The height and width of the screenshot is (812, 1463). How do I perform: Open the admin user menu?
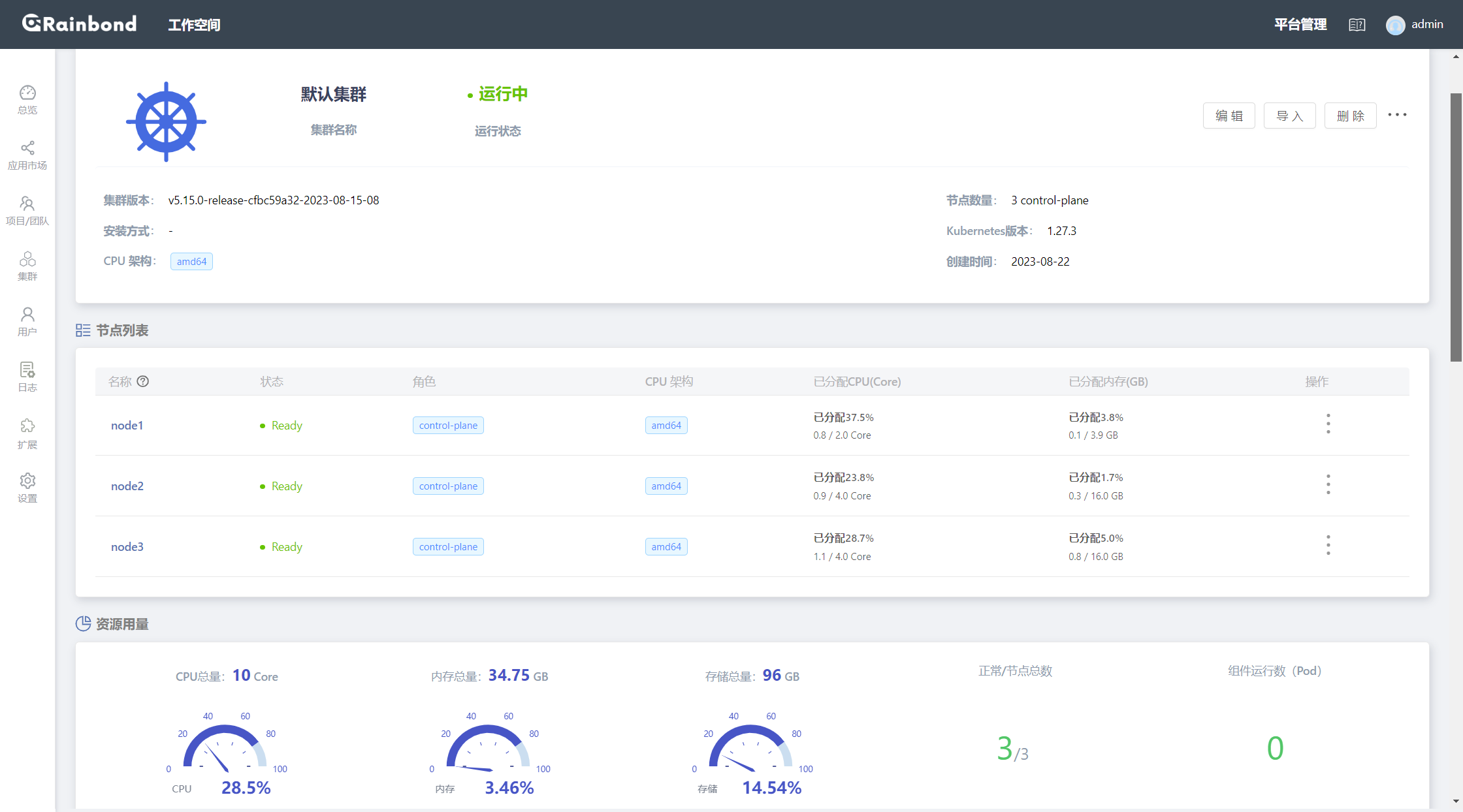pos(1415,25)
